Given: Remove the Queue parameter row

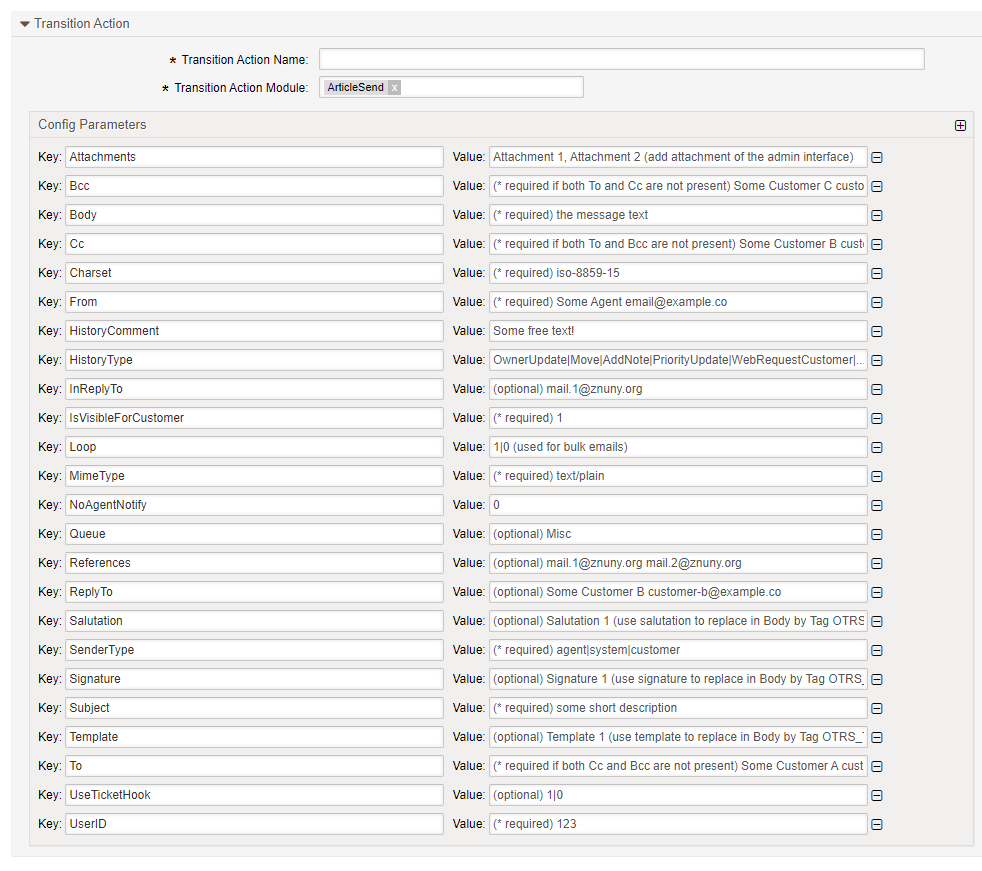Looking at the screenshot, I should click(877, 534).
